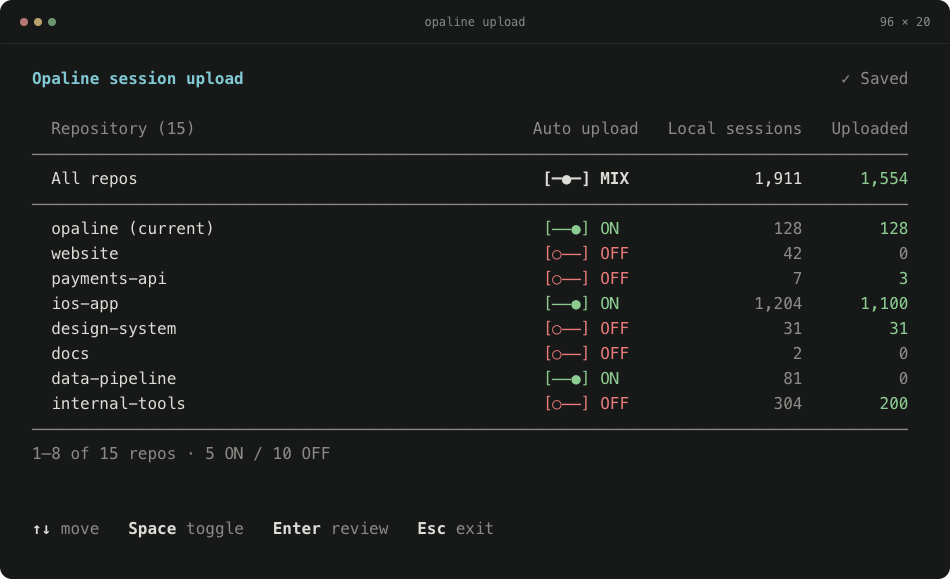Click the Saved checkmark status
This screenshot has width=950, height=579.
874,79
